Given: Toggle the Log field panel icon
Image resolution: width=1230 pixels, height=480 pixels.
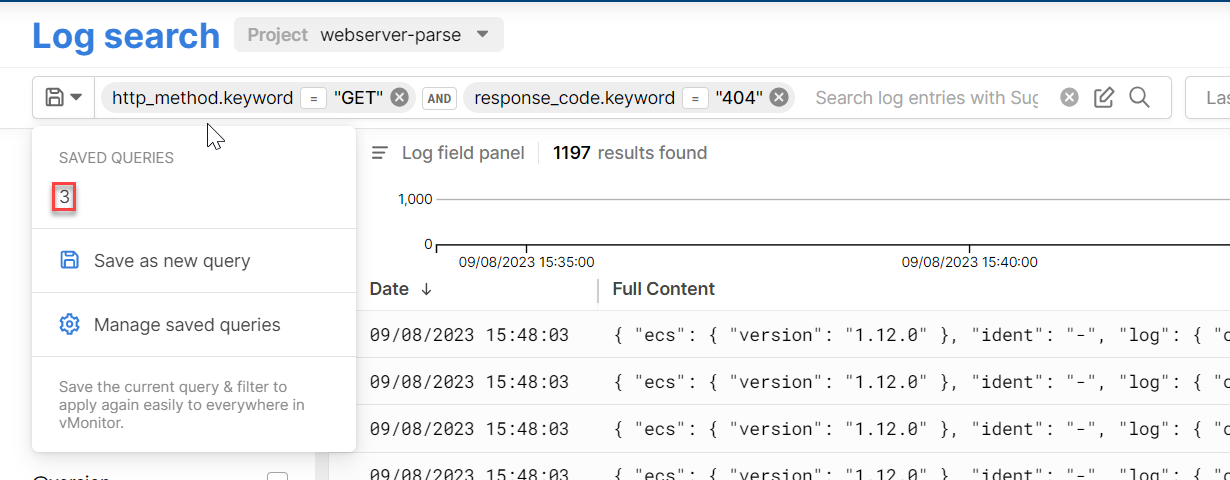Looking at the screenshot, I should 380,153.
